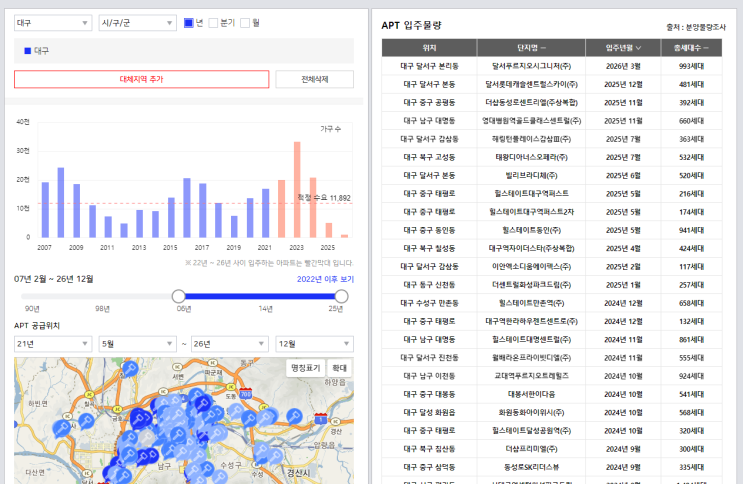Sort by the 총세대수 column header

coord(691,48)
